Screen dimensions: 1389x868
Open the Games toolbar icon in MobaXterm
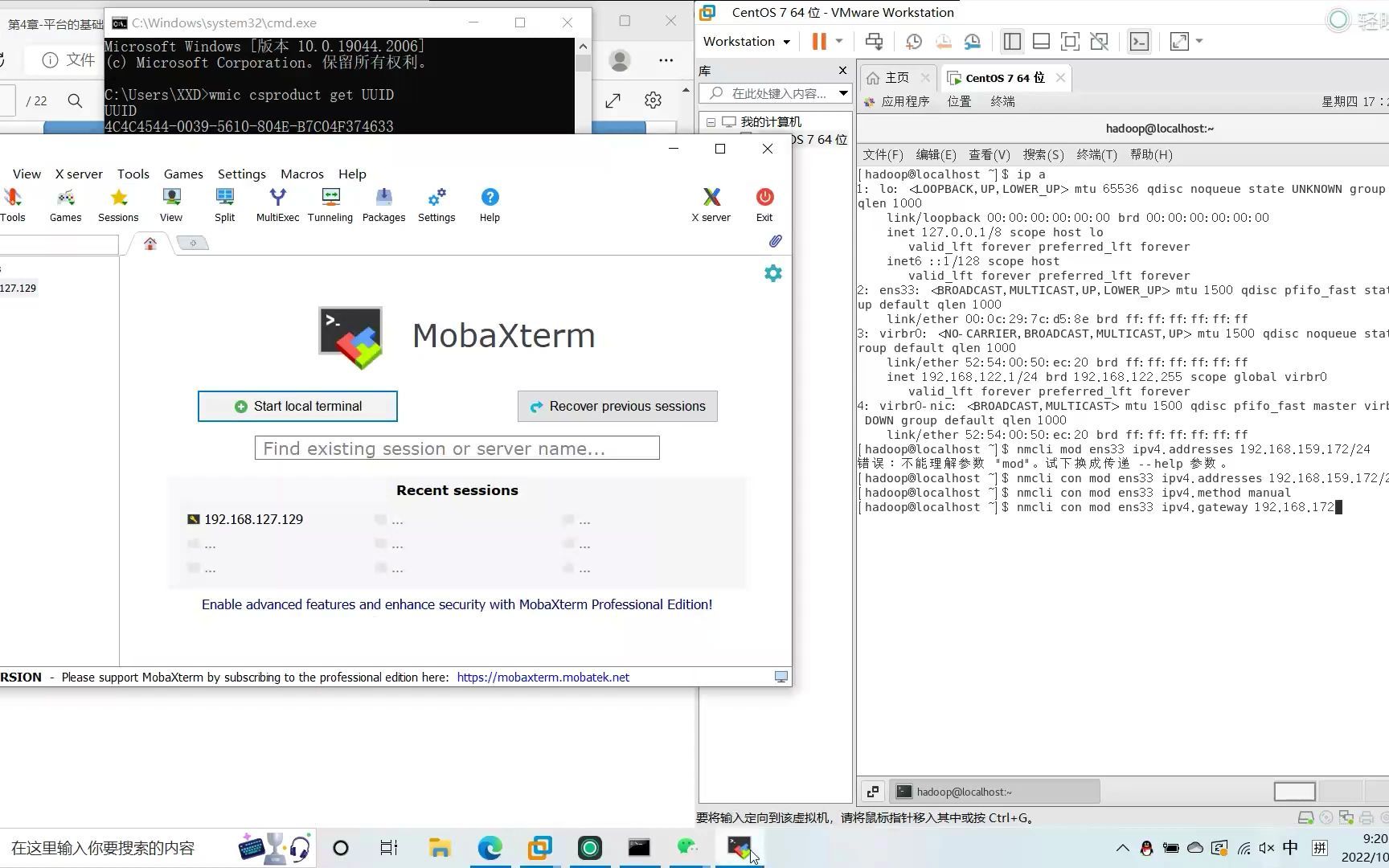coord(65,205)
